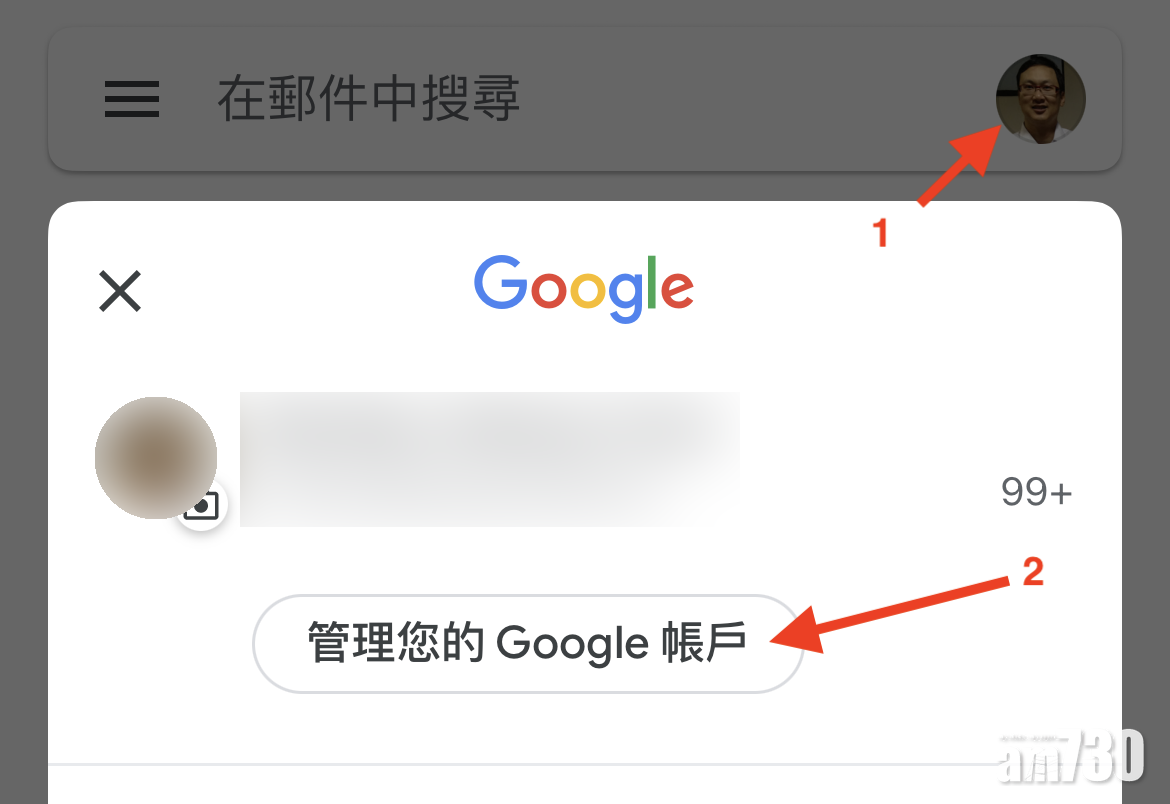
Task: Click the 99+ unread mail count
Action: click(x=1036, y=492)
